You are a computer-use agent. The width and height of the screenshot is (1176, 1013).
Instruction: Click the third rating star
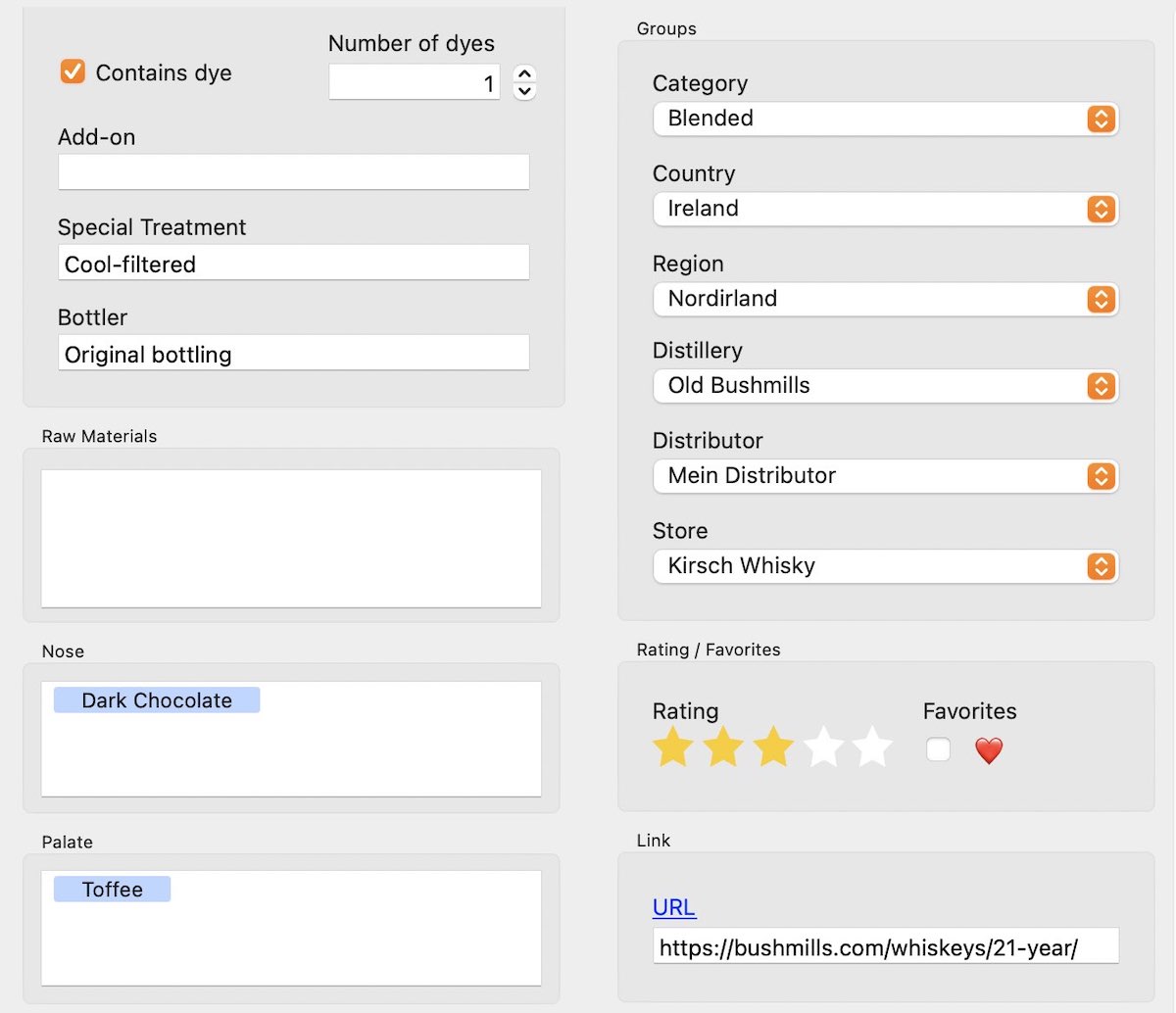click(x=773, y=748)
